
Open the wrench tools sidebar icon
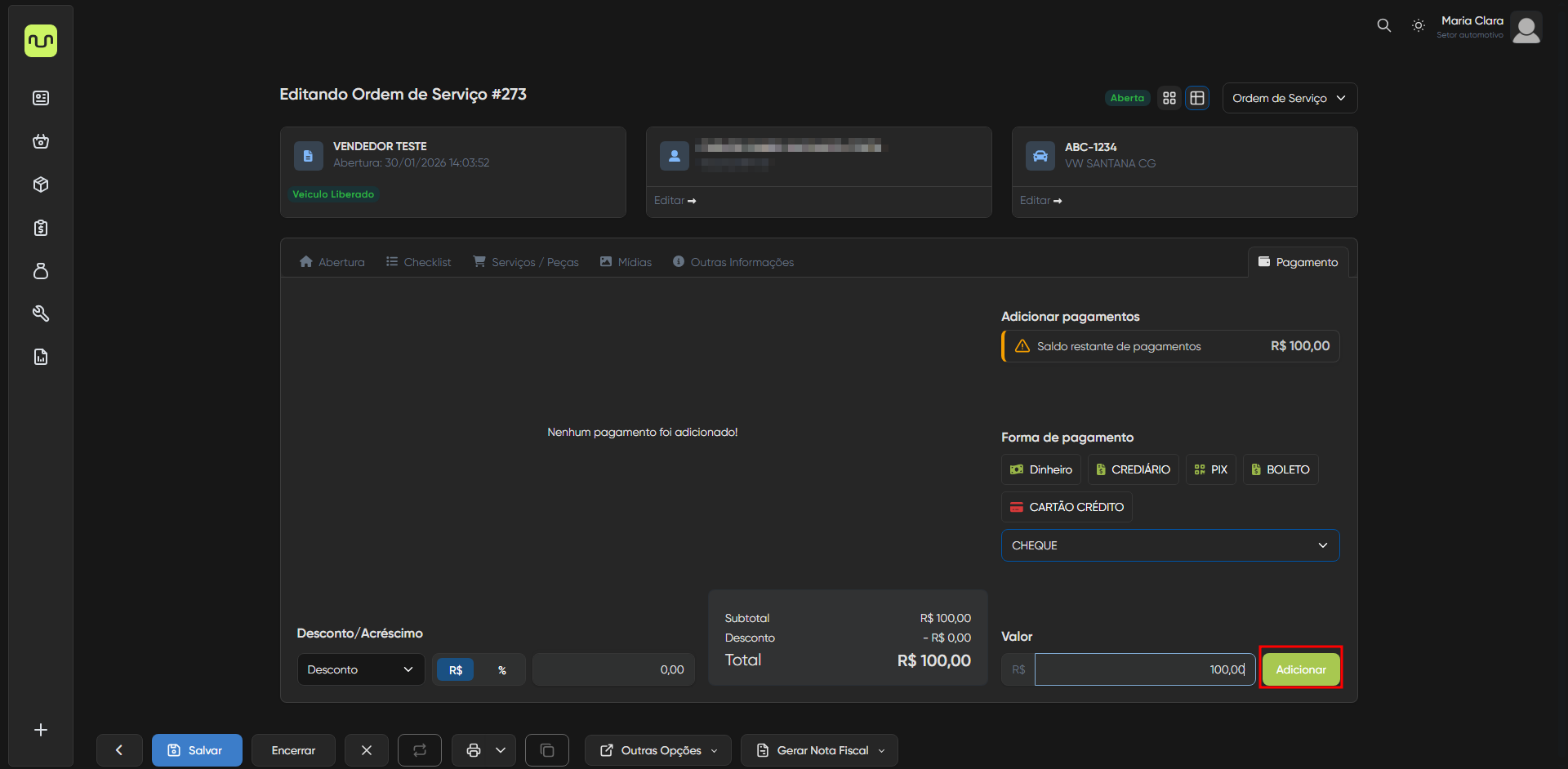click(x=41, y=313)
